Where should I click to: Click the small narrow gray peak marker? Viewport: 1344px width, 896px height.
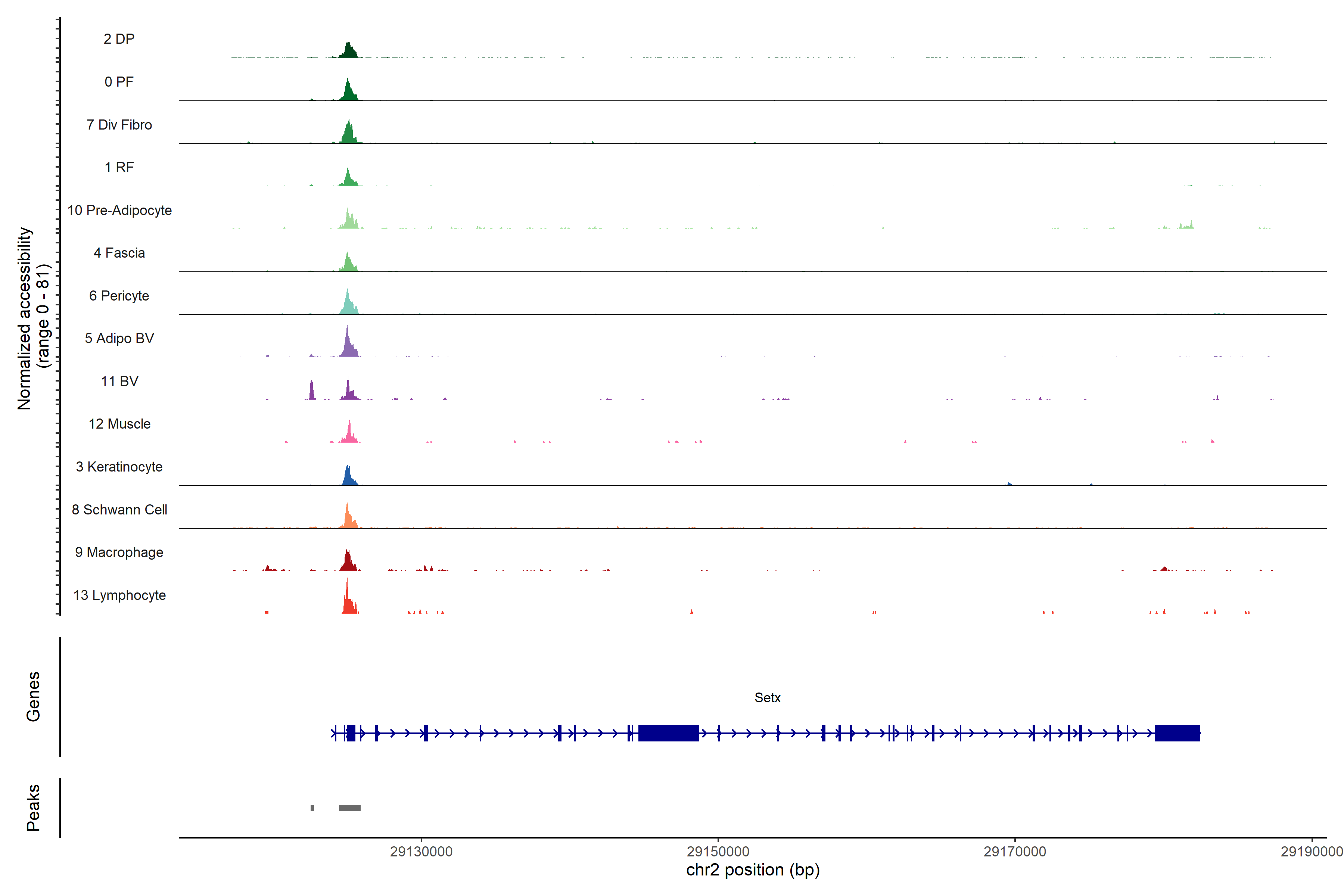[x=312, y=808]
